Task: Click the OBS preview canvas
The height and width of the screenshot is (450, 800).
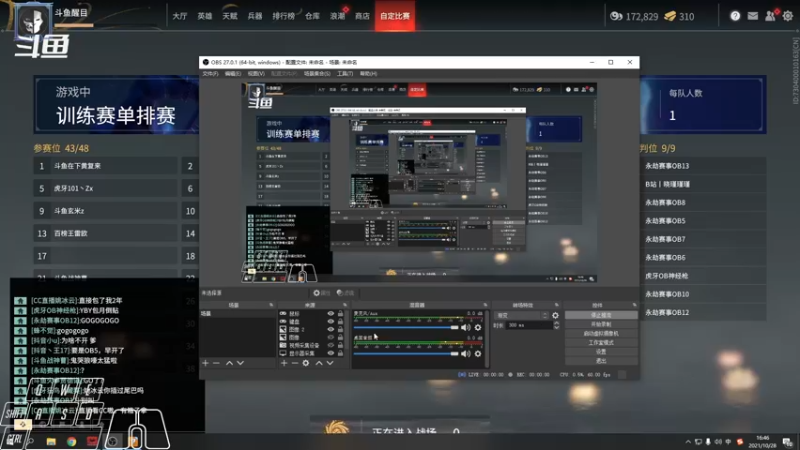Action: point(419,183)
